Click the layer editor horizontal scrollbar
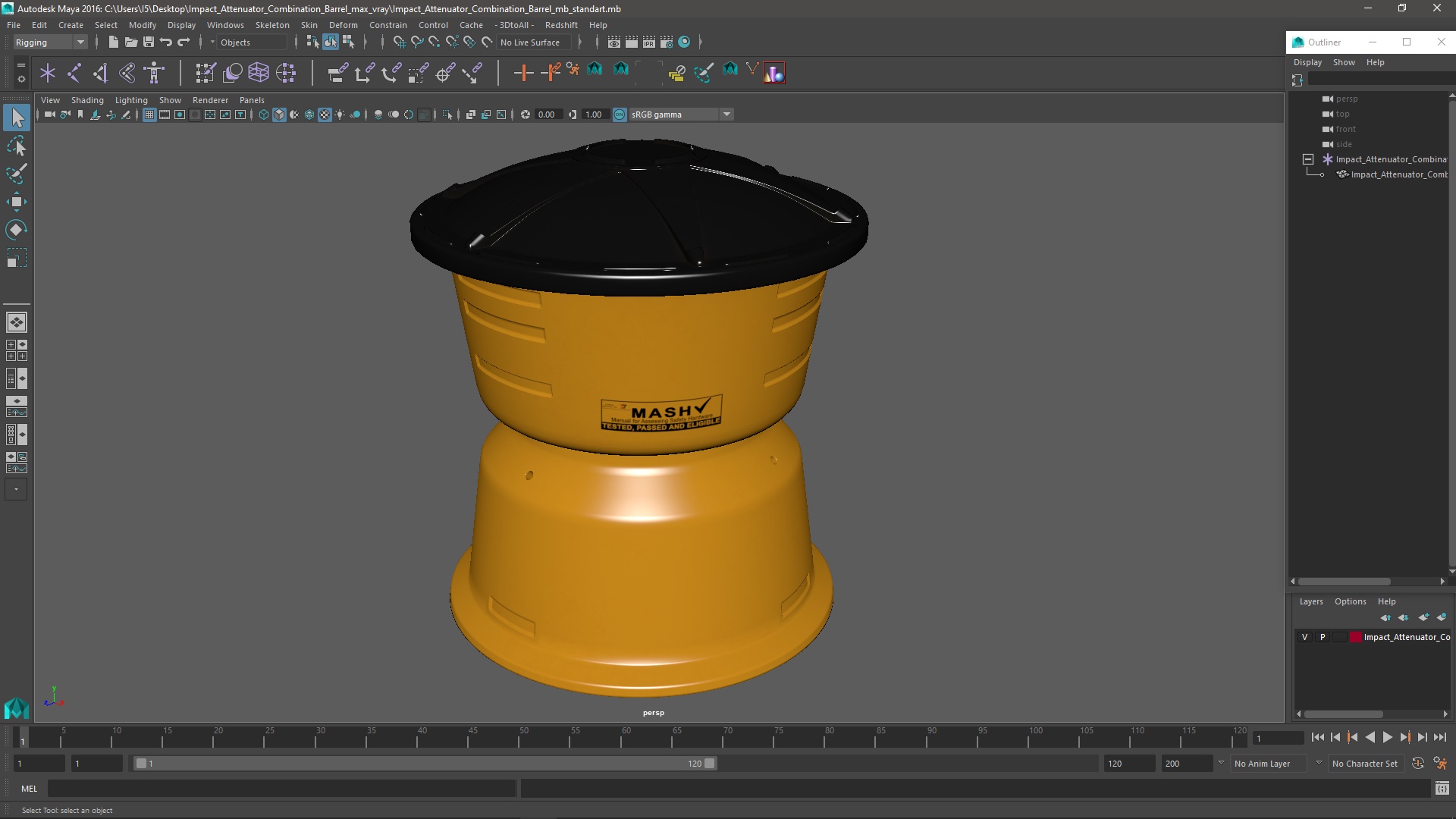Image resolution: width=1456 pixels, height=819 pixels. 1343,714
